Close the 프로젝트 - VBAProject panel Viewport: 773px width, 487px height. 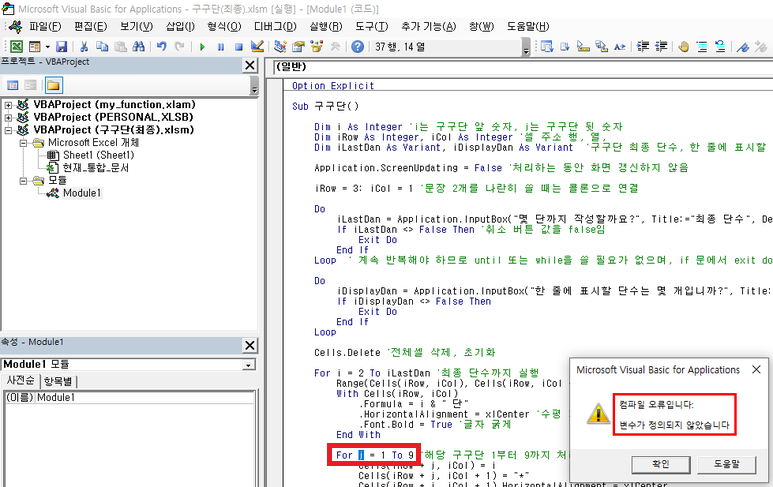250,65
